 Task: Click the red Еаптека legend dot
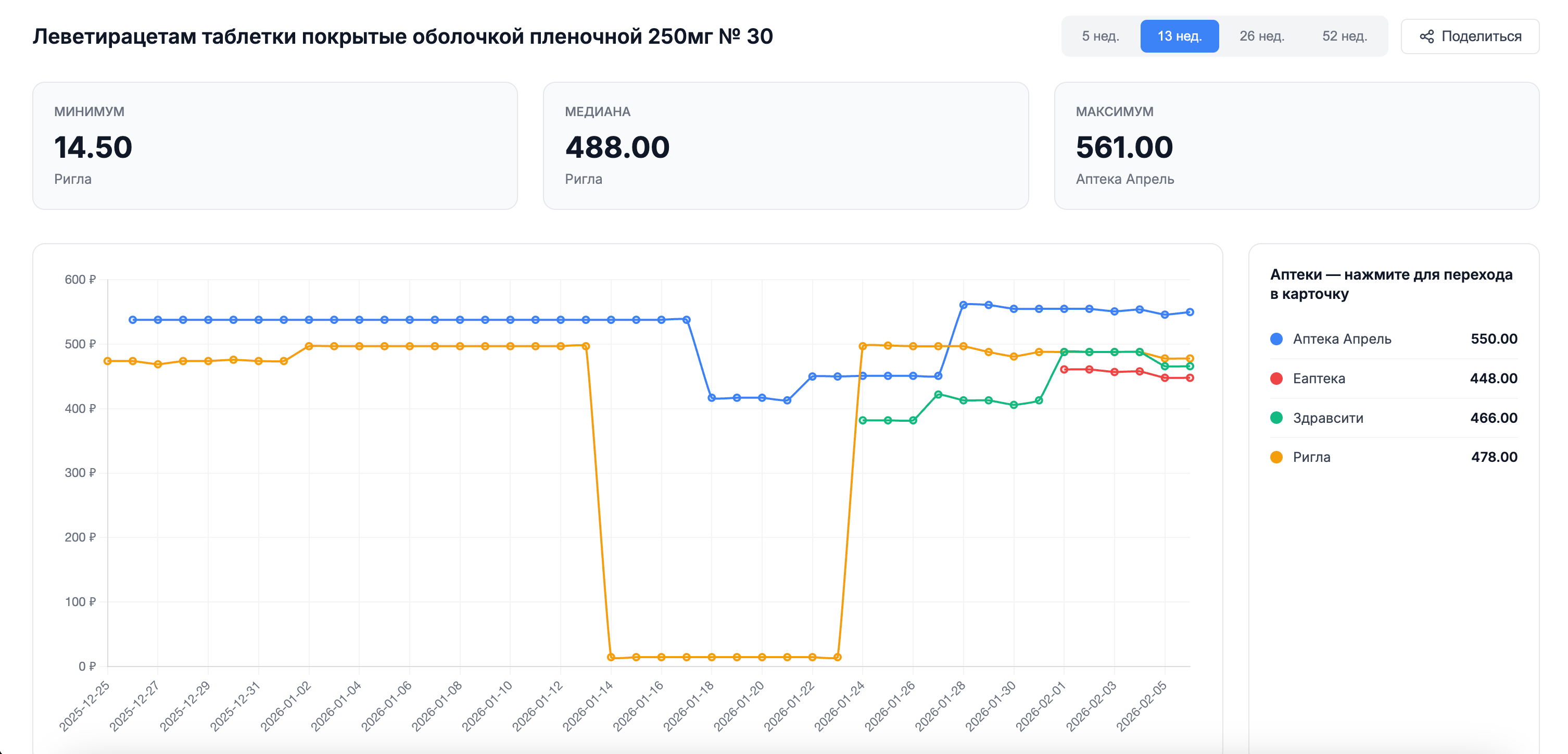click(1276, 379)
